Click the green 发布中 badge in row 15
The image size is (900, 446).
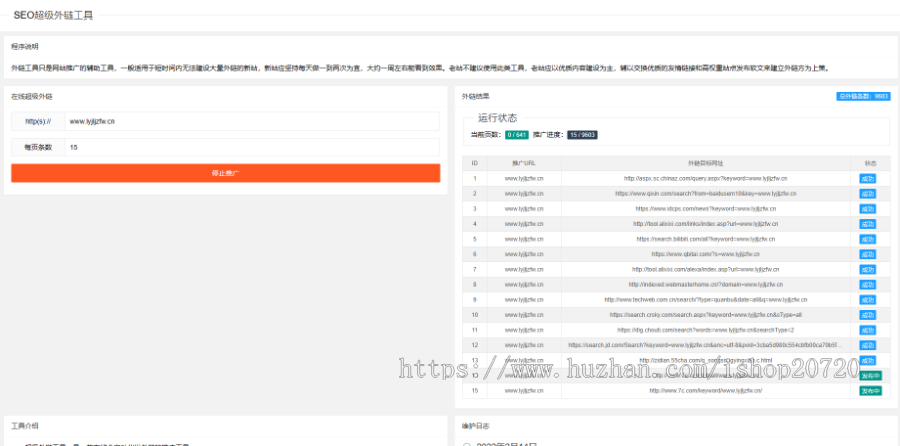[x=870, y=391]
